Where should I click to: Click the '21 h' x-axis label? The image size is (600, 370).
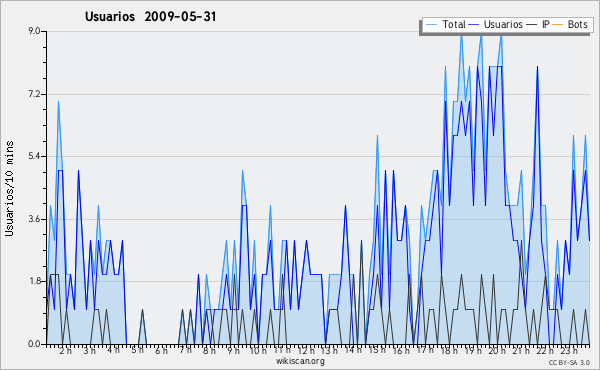pyautogui.click(x=521, y=350)
